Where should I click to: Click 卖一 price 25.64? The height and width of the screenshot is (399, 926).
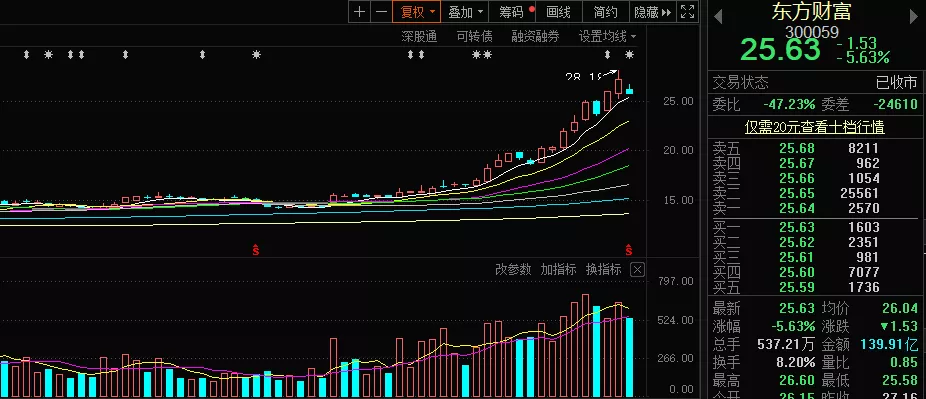pyautogui.click(x=797, y=208)
